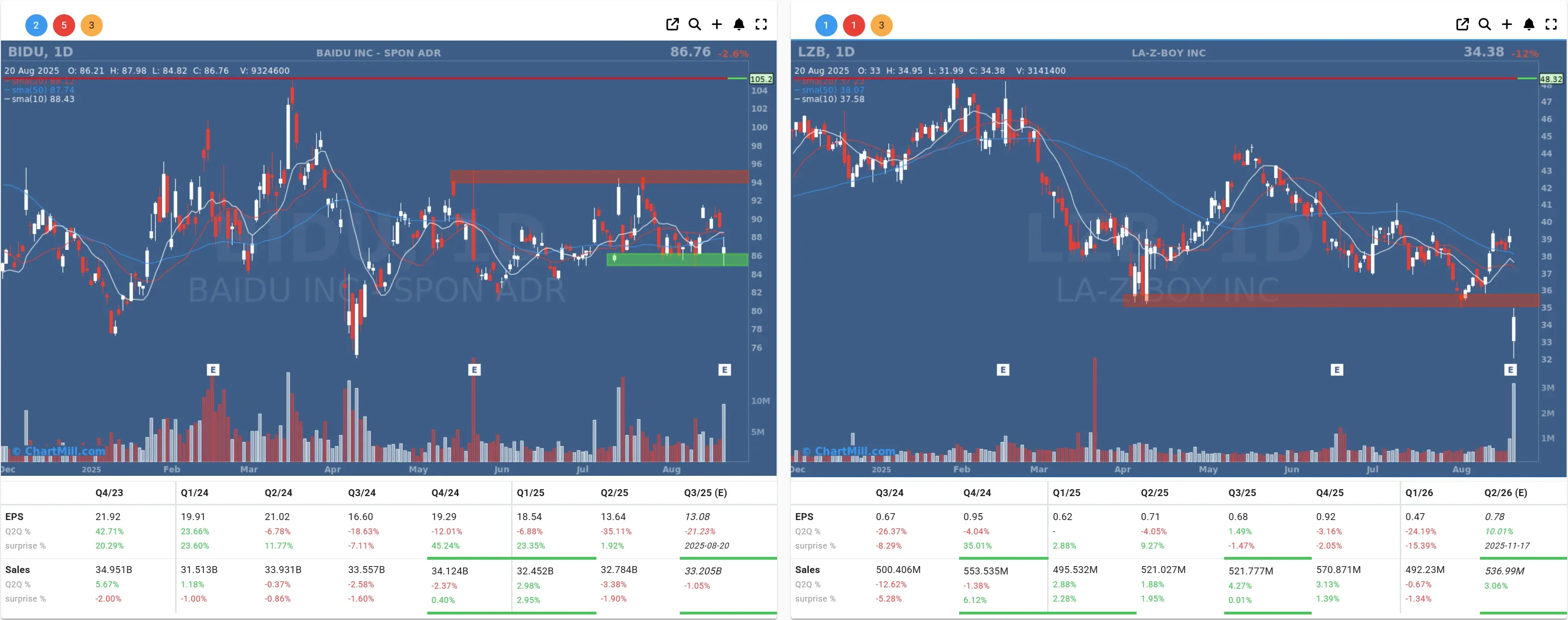The height and width of the screenshot is (620, 1568).
Task: Click the BAIDU INC - SPON ADR title
Action: (378, 53)
